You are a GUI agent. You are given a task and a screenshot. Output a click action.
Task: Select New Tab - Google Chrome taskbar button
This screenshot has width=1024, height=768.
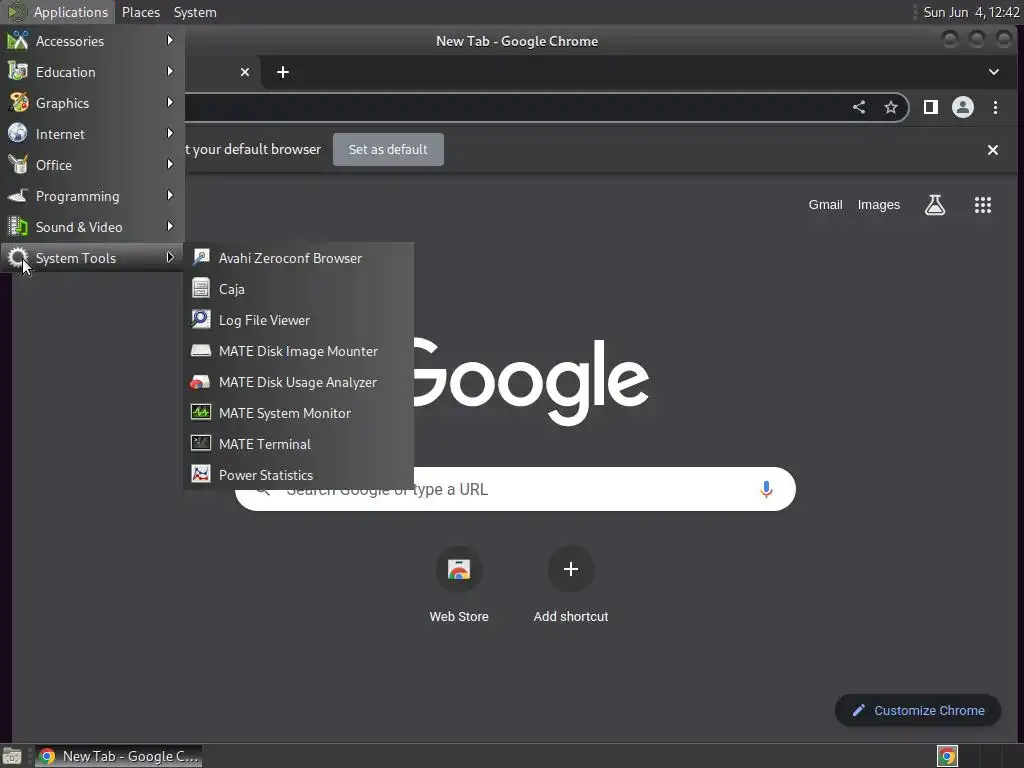(x=118, y=756)
